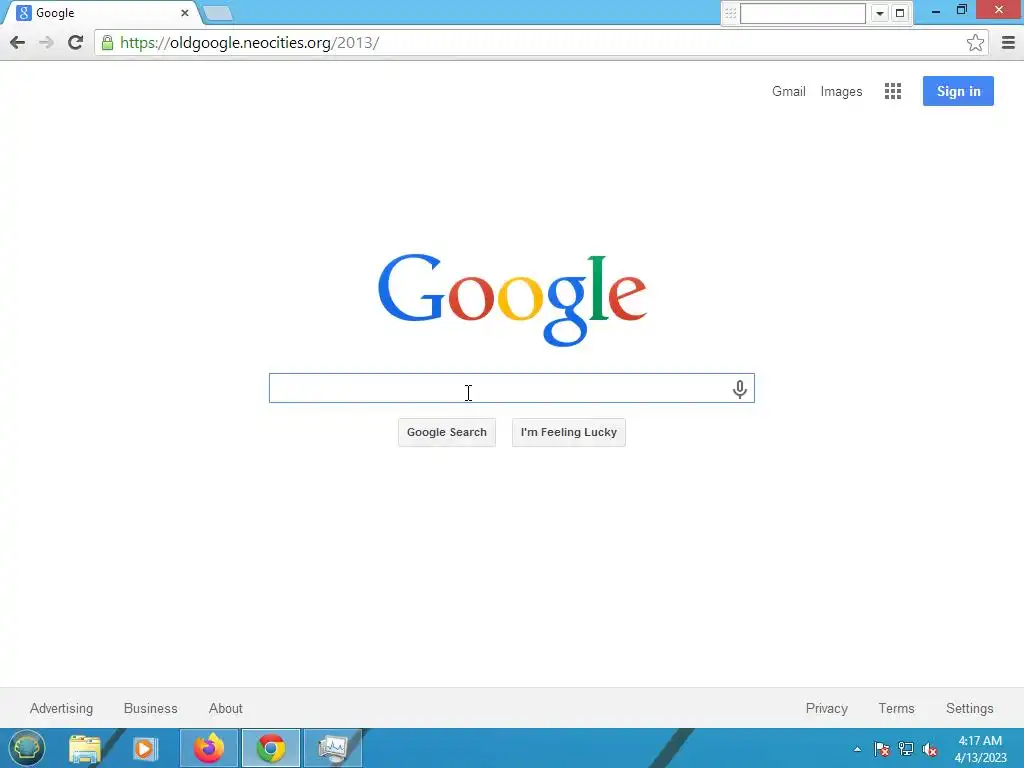The height and width of the screenshot is (768, 1024).
Task: Start voice search with the microphone icon
Action: pos(739,389)
